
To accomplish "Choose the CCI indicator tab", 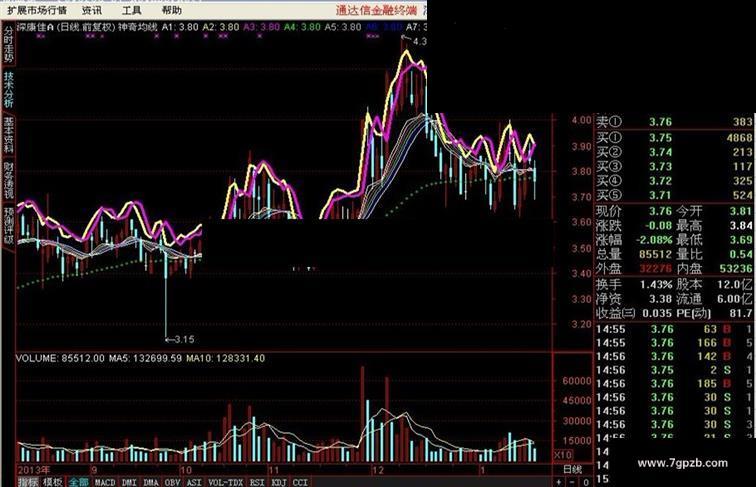I will pos(300,482).
